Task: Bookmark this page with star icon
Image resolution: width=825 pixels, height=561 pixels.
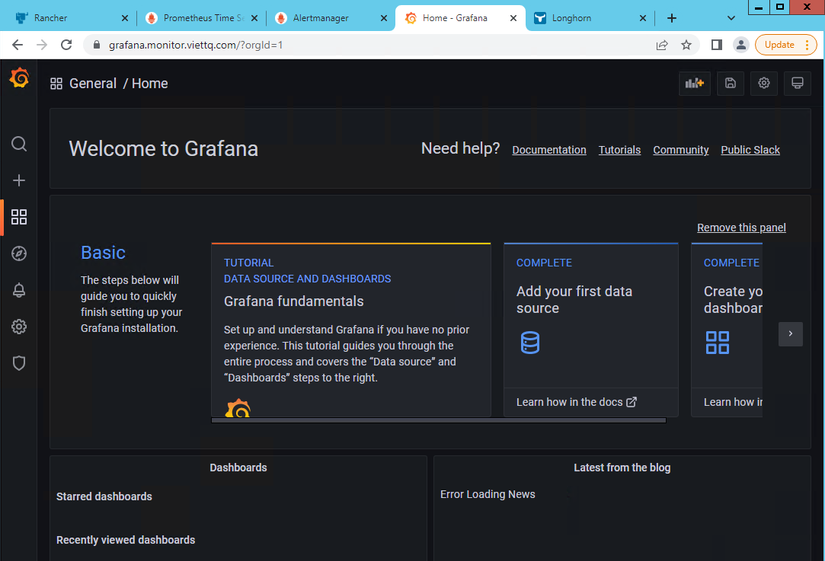Action: (x=686, y=45)
